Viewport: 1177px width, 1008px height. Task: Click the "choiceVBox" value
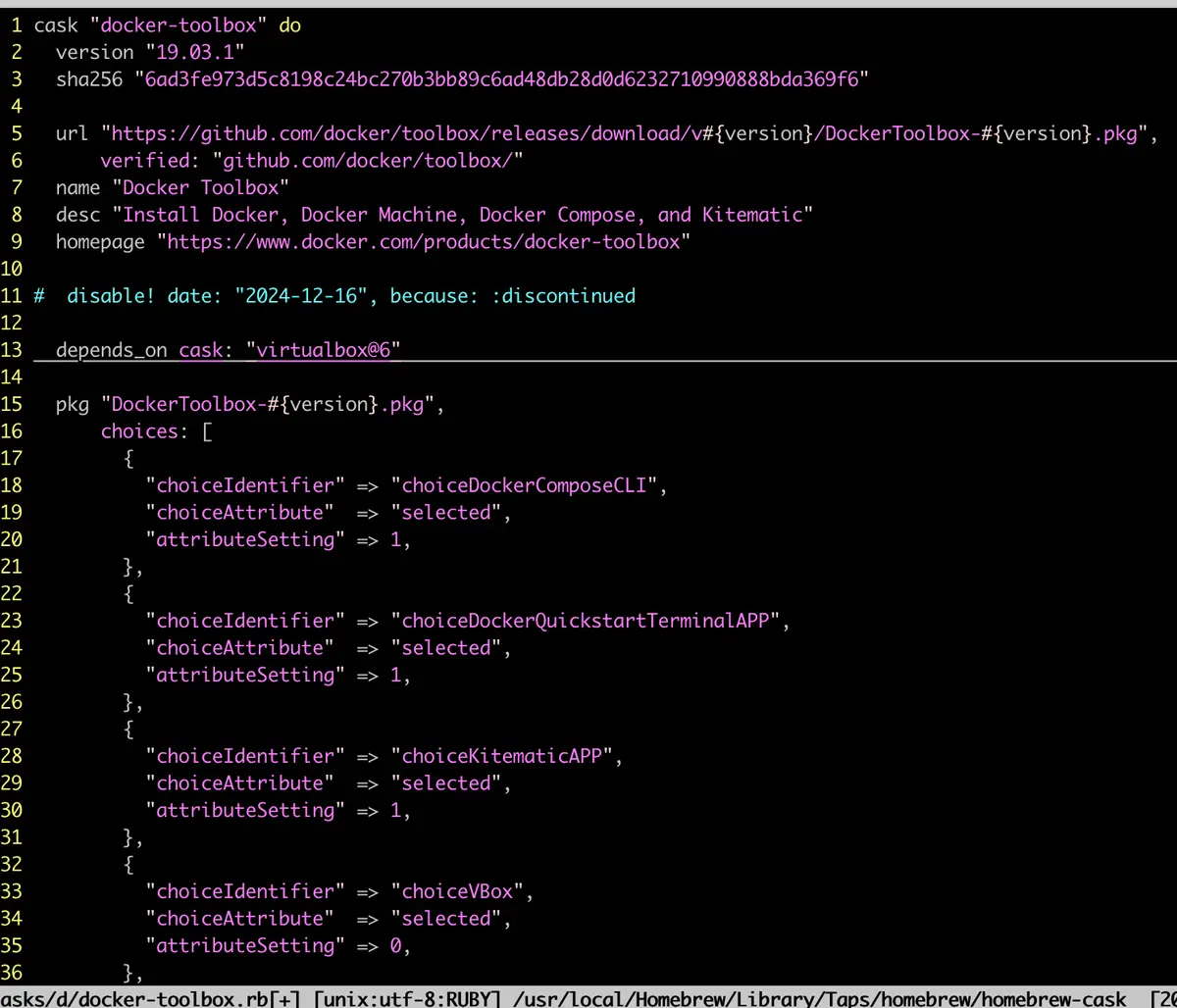(x=457, y=891)
